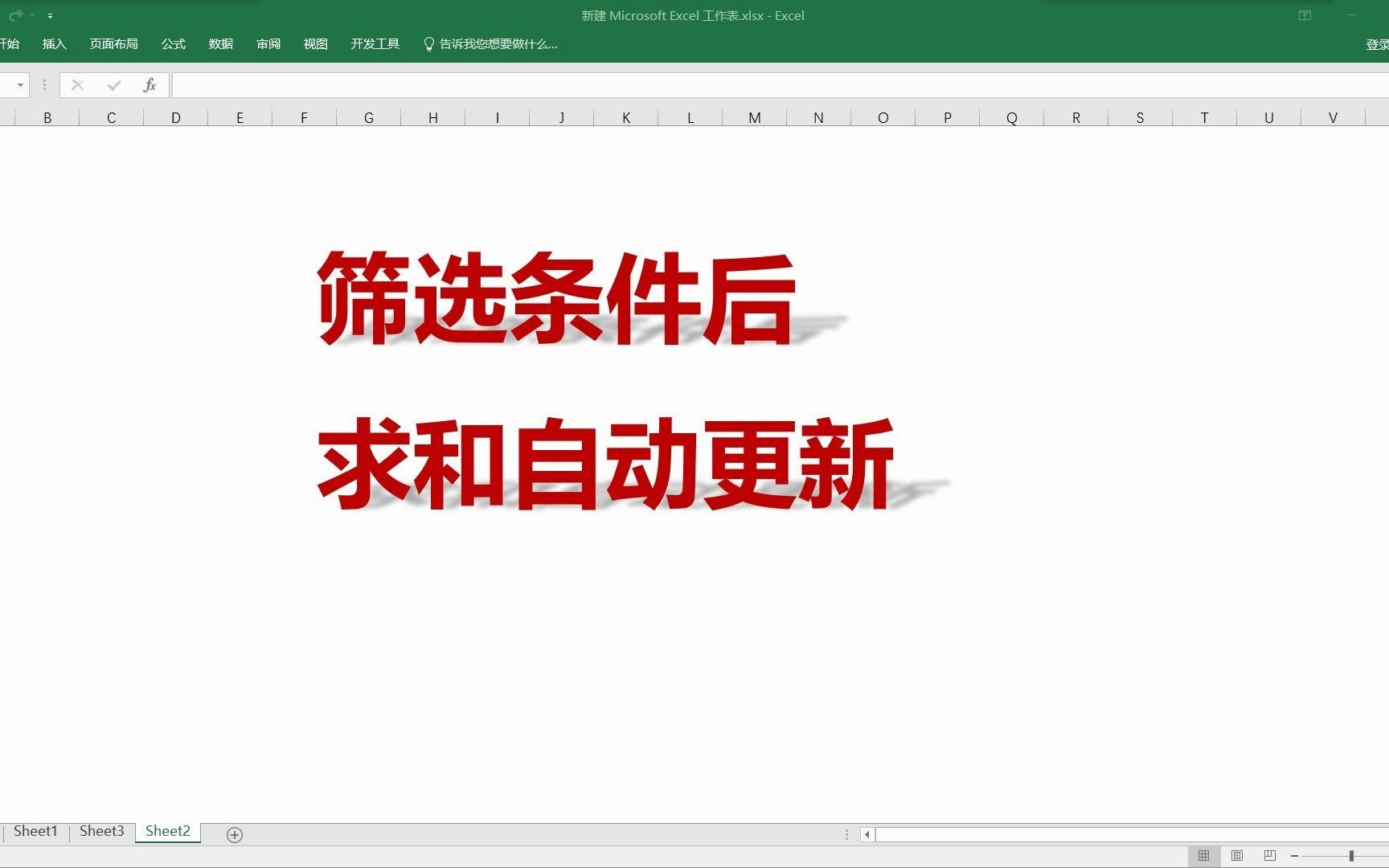Open the 视图 ribbon tab

(x=316, y=44)
